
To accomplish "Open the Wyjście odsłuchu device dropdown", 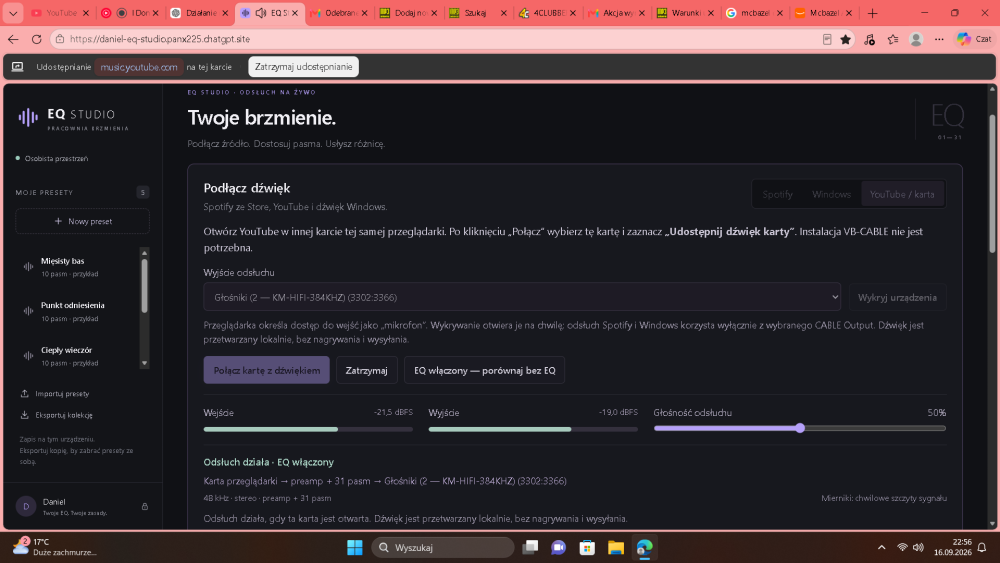I will (x=522, y=297).
